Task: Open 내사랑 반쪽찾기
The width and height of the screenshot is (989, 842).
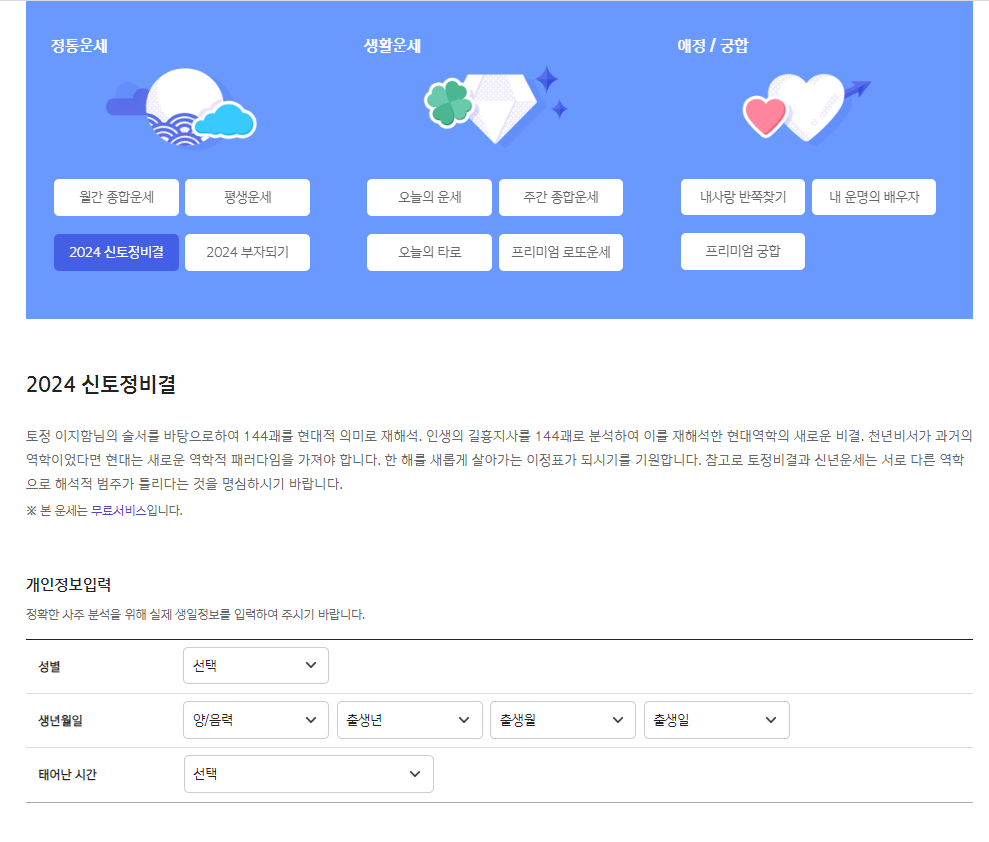Action: click(x=743, y=197)
